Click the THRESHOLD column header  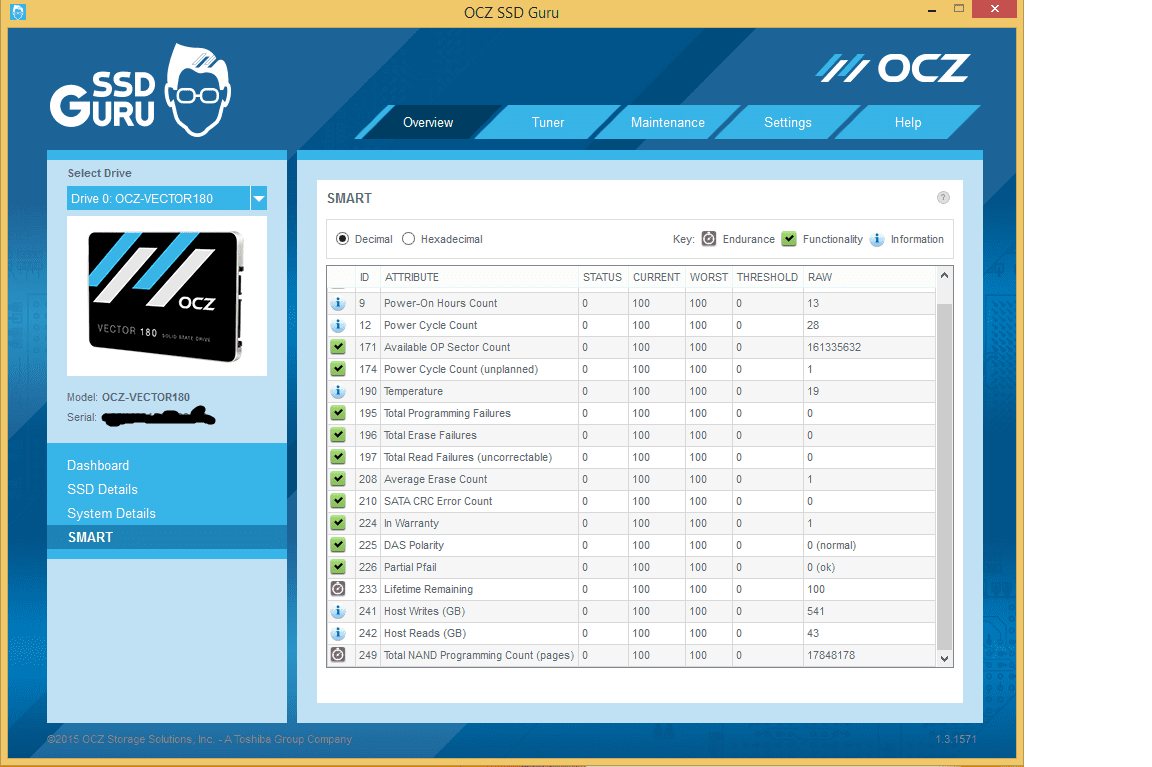click(767, 277)
